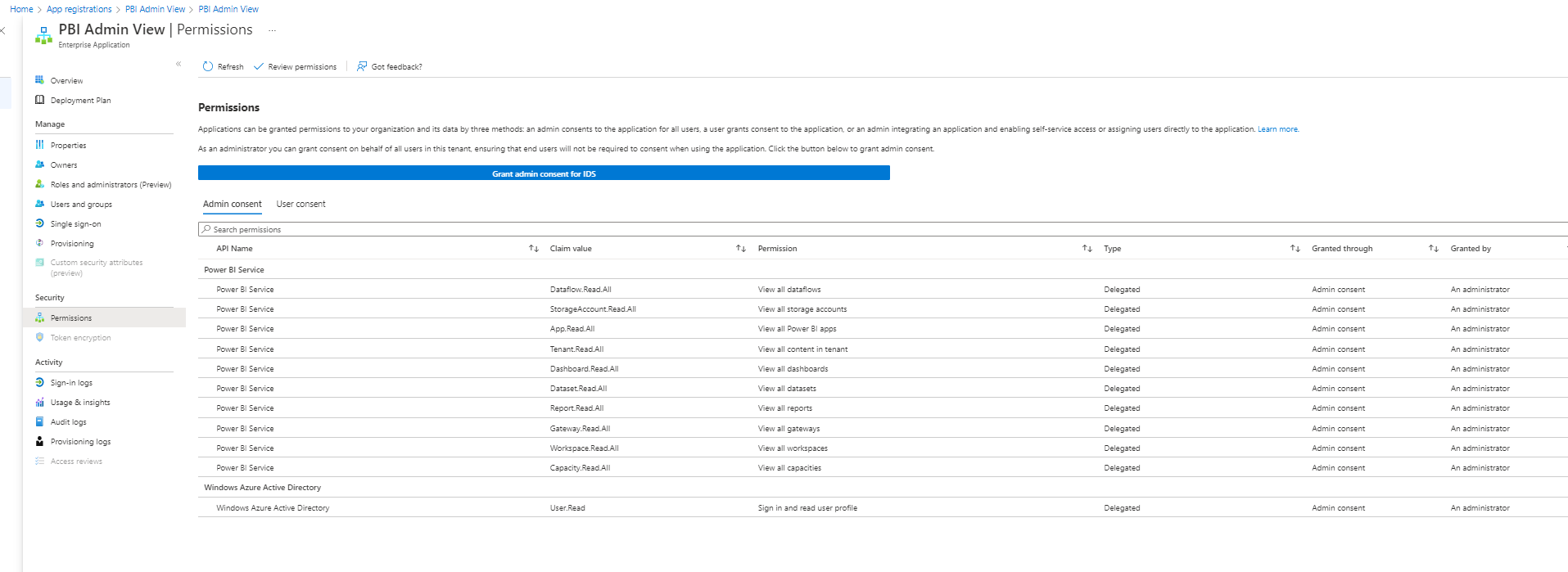Click Power BI Service group header
1568x572 pixels.
pos(234,270)
